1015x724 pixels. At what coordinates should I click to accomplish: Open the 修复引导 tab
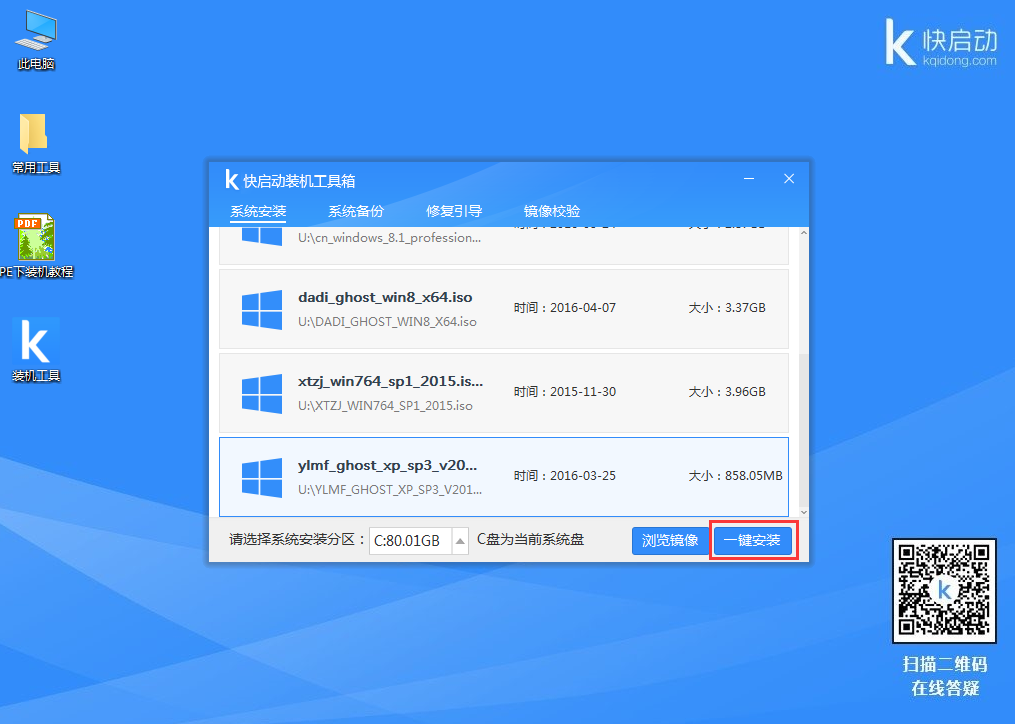click(x=455, y=211)
